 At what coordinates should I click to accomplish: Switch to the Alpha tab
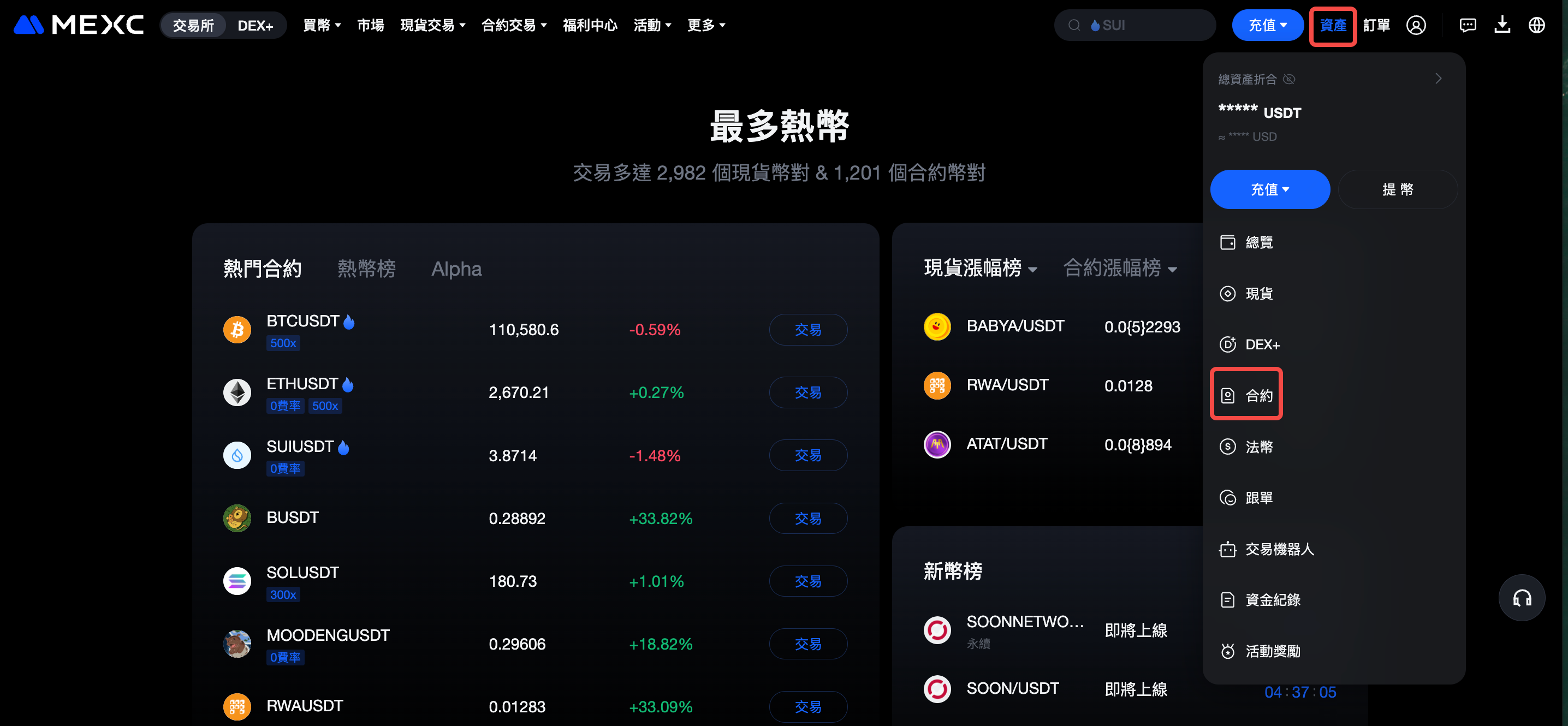tap(456, 269)
